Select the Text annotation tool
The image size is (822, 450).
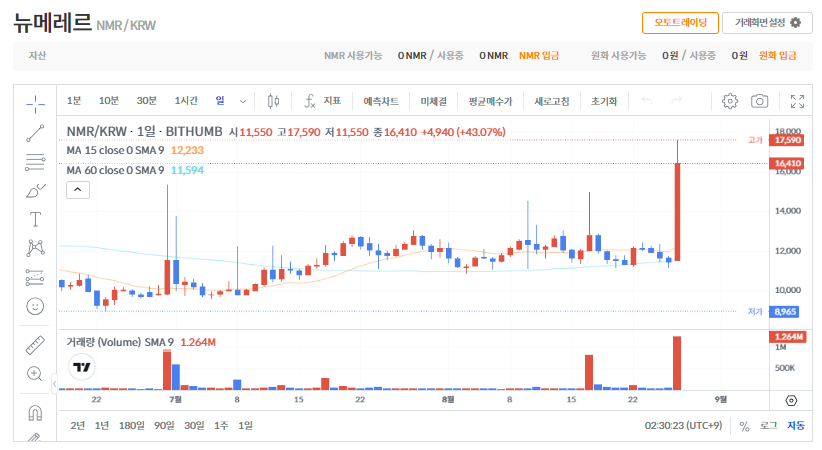point(35,219)
